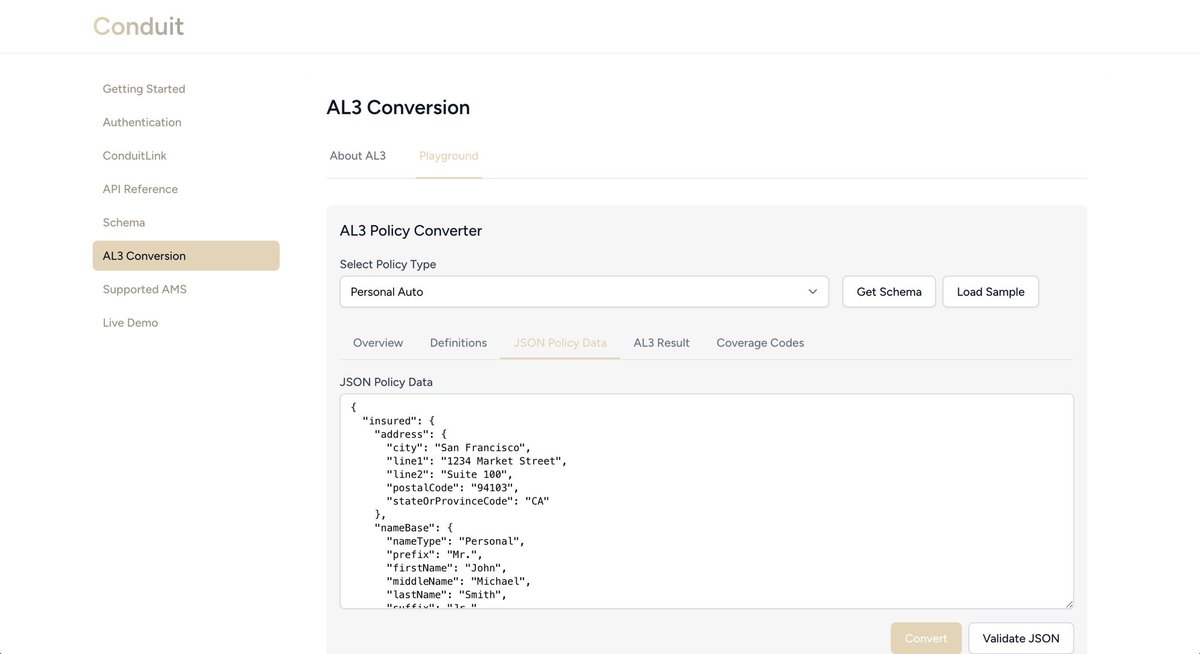This screenshot has height=654, width=1200.
Task: Click Validate JSON to check the policy data
Action: 1021,637
